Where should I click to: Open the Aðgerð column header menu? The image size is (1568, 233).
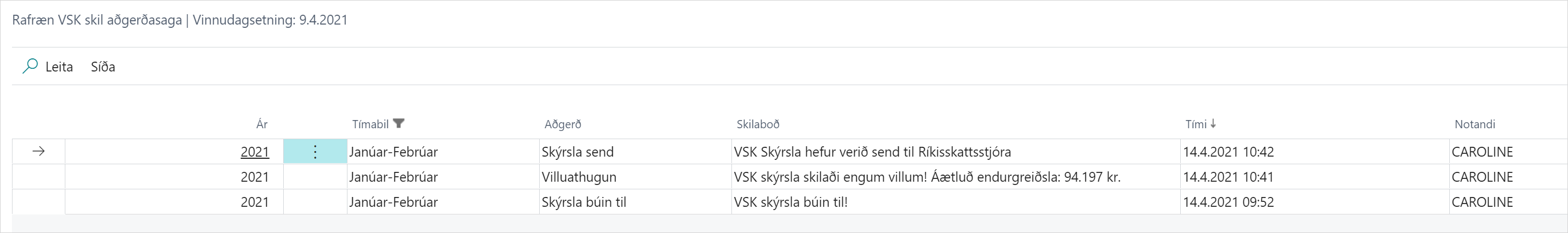(563, 124)
